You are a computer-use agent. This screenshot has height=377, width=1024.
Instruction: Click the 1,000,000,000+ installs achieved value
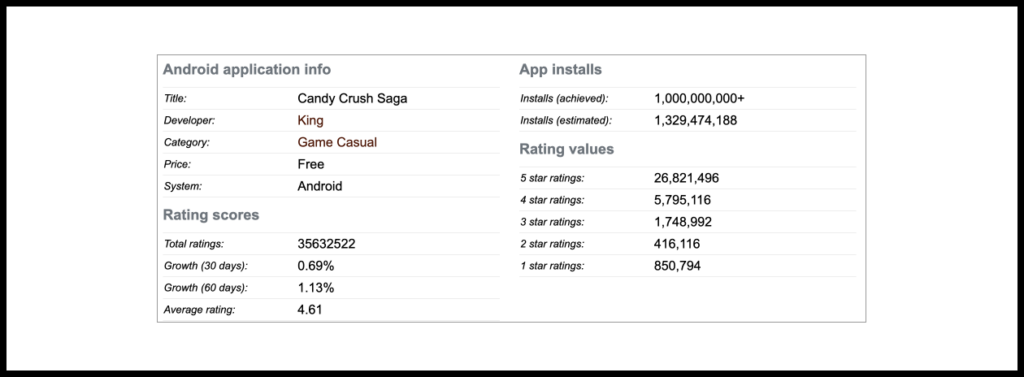(699, 99)
